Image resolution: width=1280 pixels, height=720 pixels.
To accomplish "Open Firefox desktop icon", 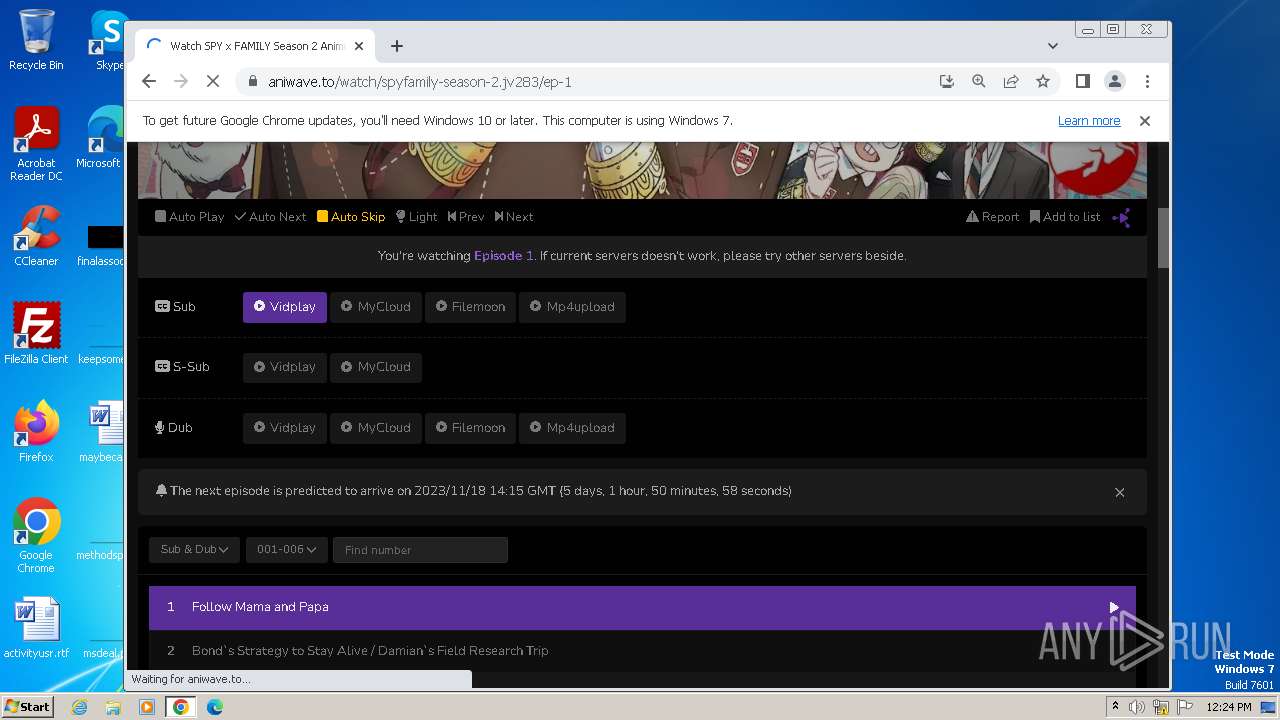I will [36, 431].
